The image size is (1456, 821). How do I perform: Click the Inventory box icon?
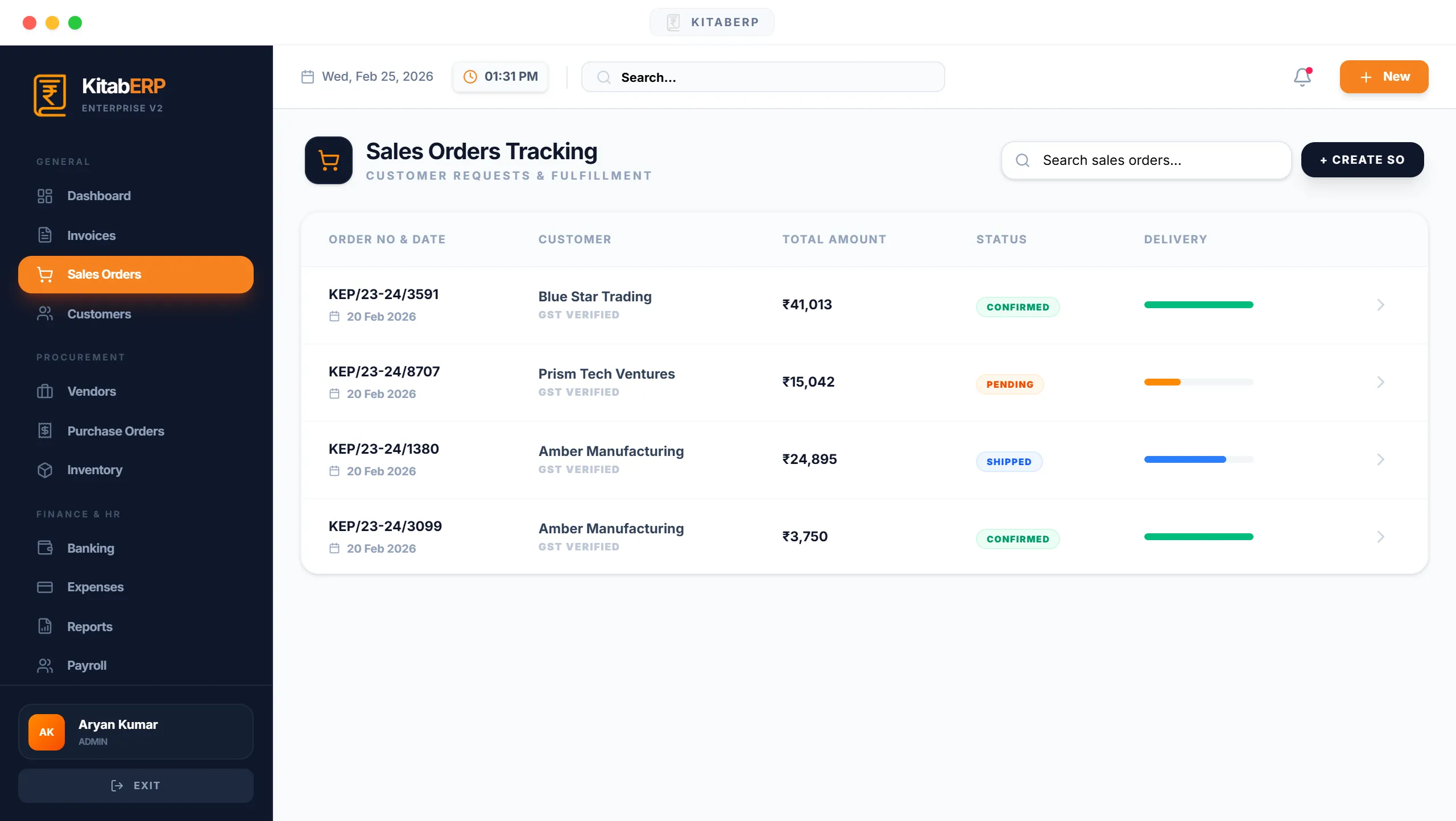pos(45,470)
